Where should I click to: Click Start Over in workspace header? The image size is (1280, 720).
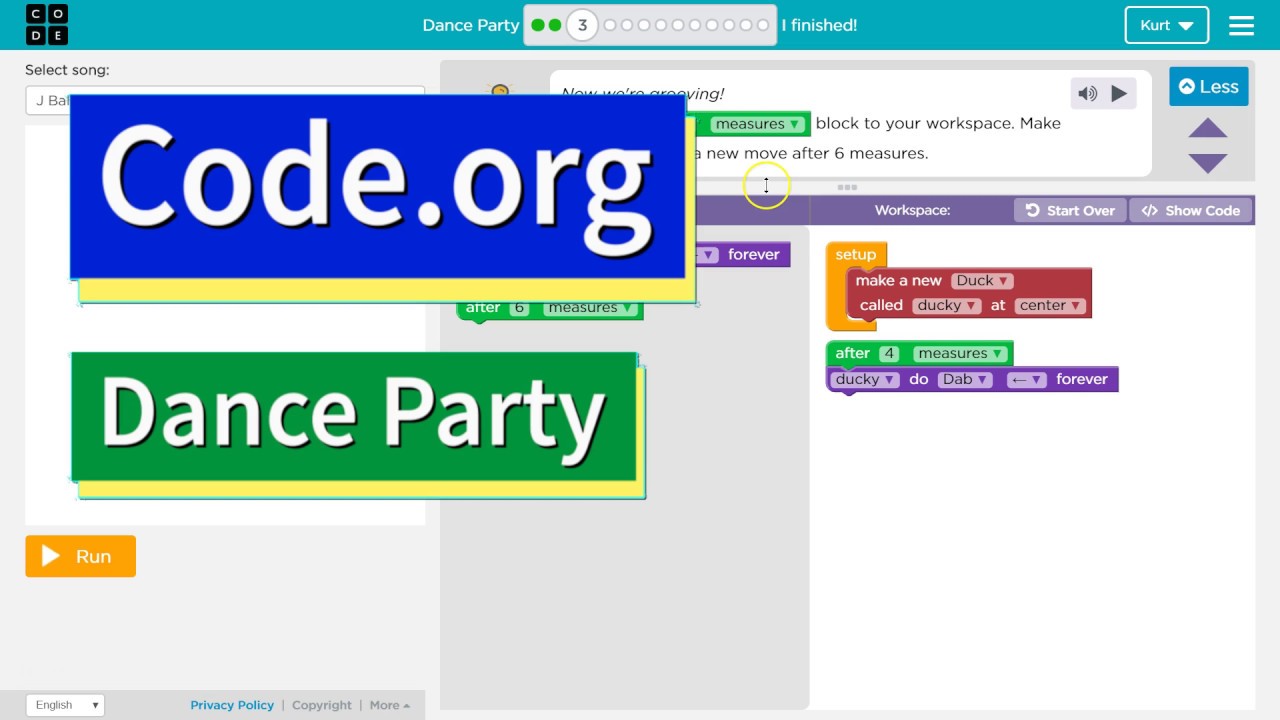[x=1070, y=211]
